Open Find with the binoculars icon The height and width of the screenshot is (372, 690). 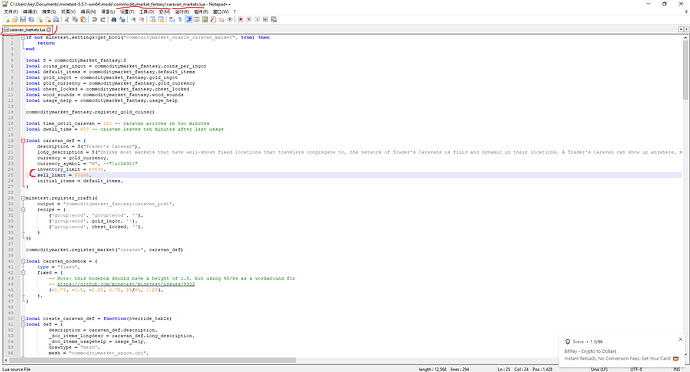113,19
